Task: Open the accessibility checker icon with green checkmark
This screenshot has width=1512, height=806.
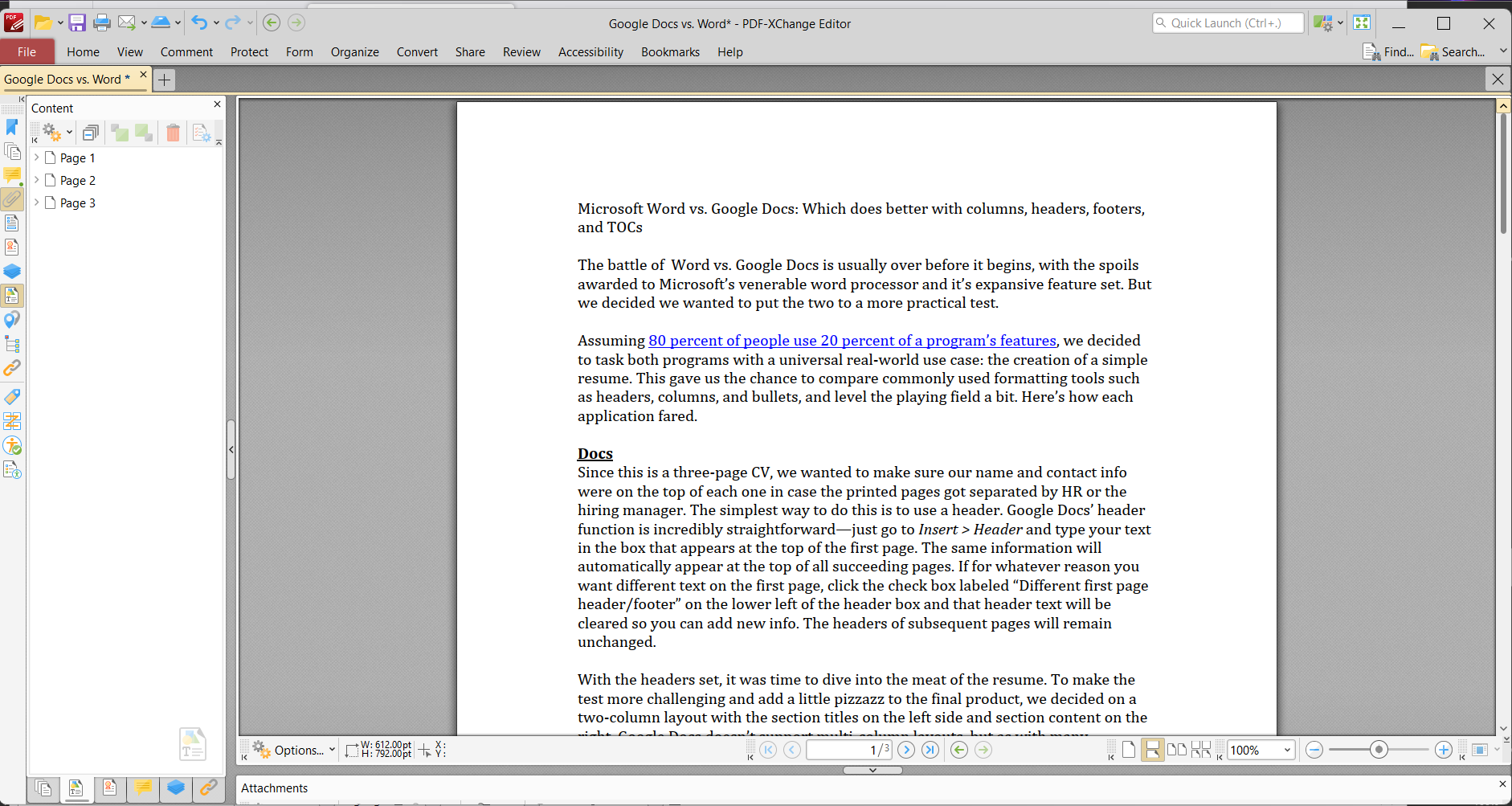Action: coord(12,445)
